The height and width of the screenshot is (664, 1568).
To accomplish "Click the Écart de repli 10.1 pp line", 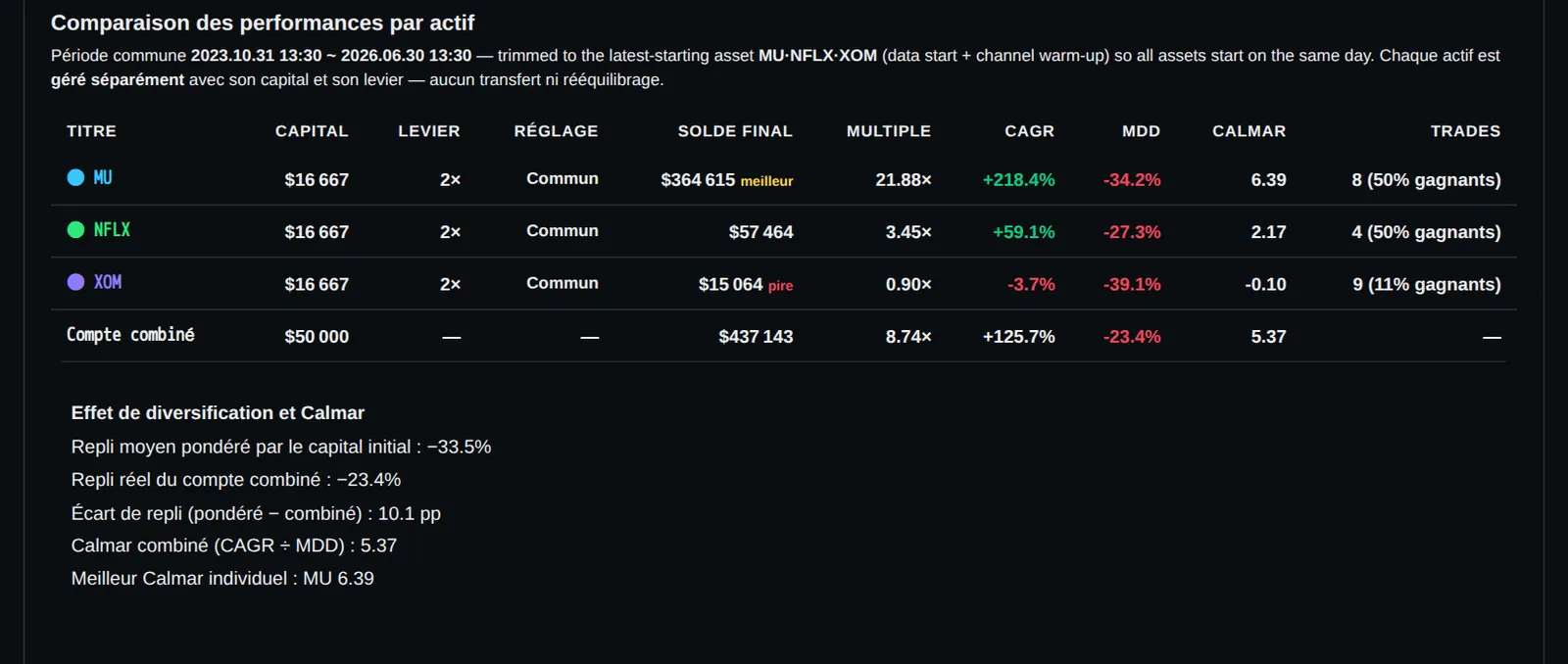I will [256, 513].
